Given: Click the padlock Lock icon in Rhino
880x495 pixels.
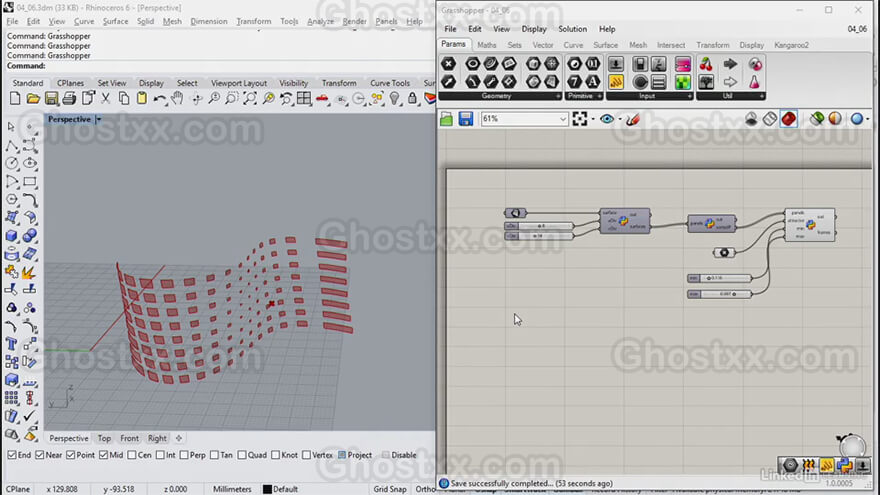Looking at the screenshot, I should pos(412,99).
